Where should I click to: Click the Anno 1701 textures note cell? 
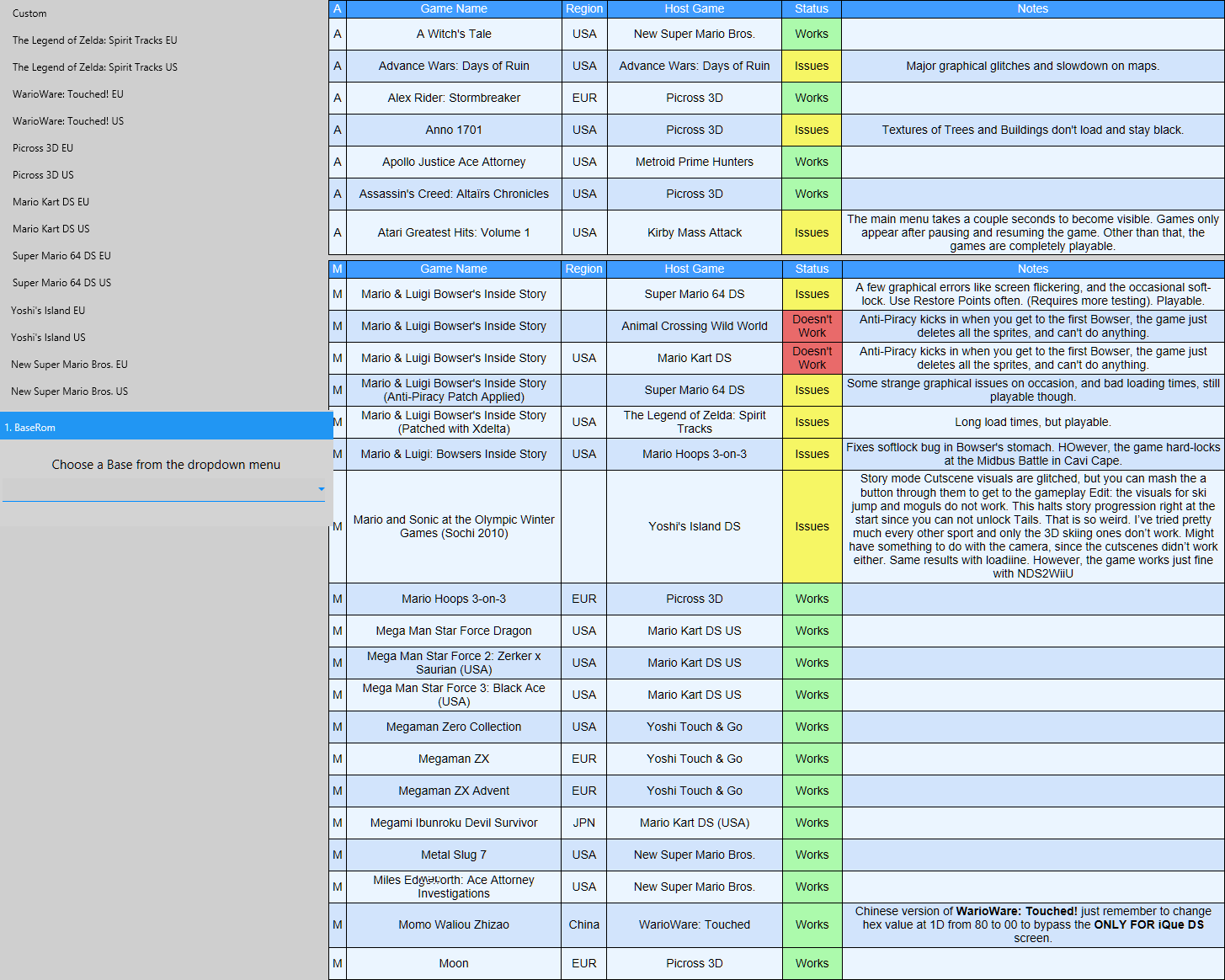(x=1033, y=130)
